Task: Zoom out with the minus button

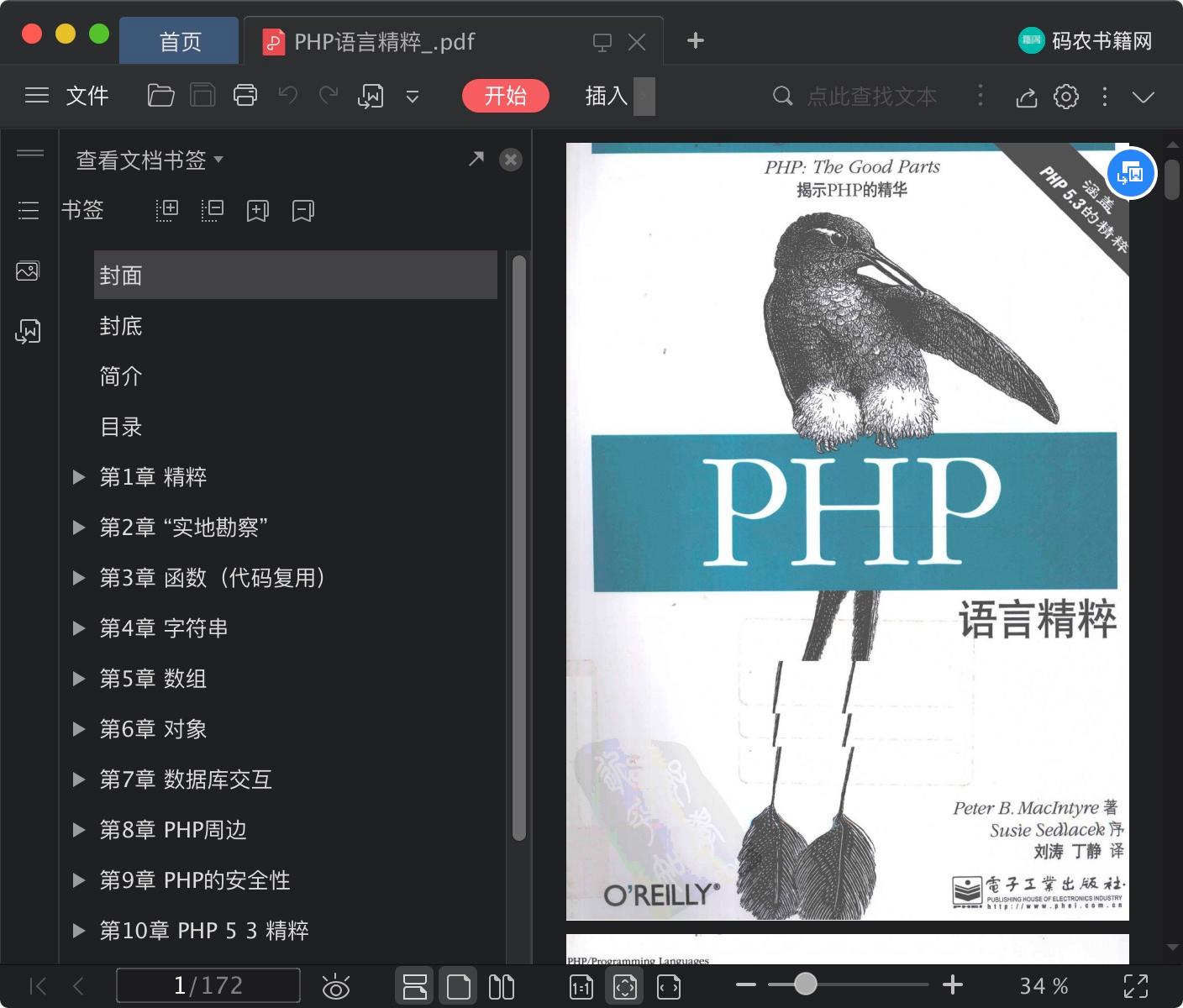Action: 745,984
